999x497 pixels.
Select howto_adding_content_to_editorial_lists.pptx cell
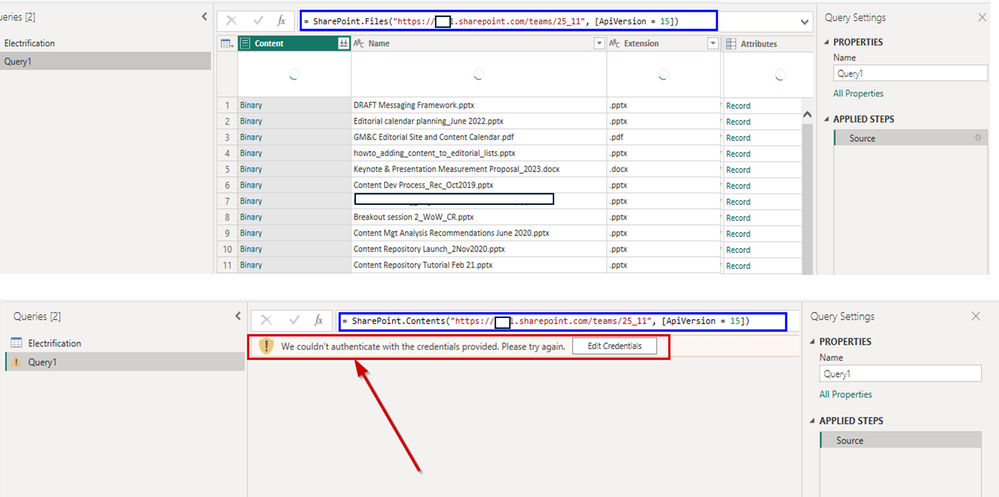coord(478,153)
